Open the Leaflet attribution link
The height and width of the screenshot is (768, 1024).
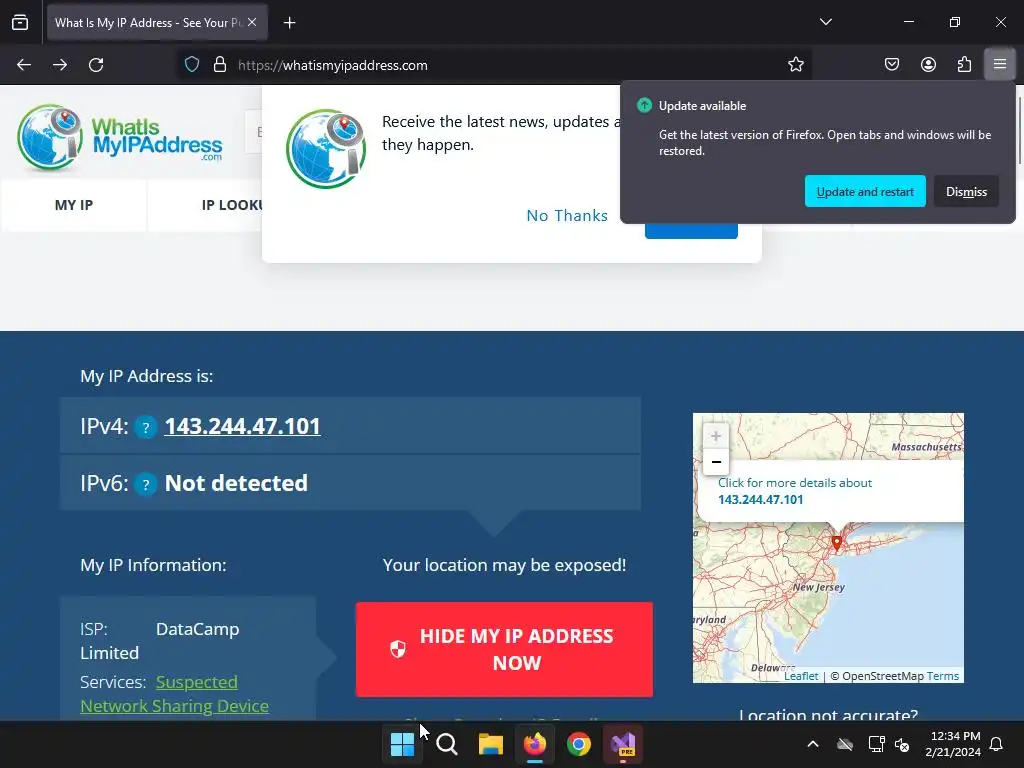[x=801, y=676]
